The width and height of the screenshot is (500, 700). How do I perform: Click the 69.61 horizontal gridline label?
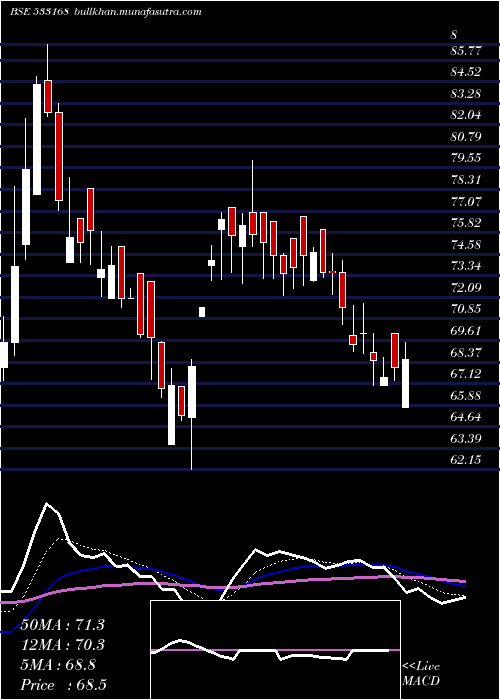(466, 330)
